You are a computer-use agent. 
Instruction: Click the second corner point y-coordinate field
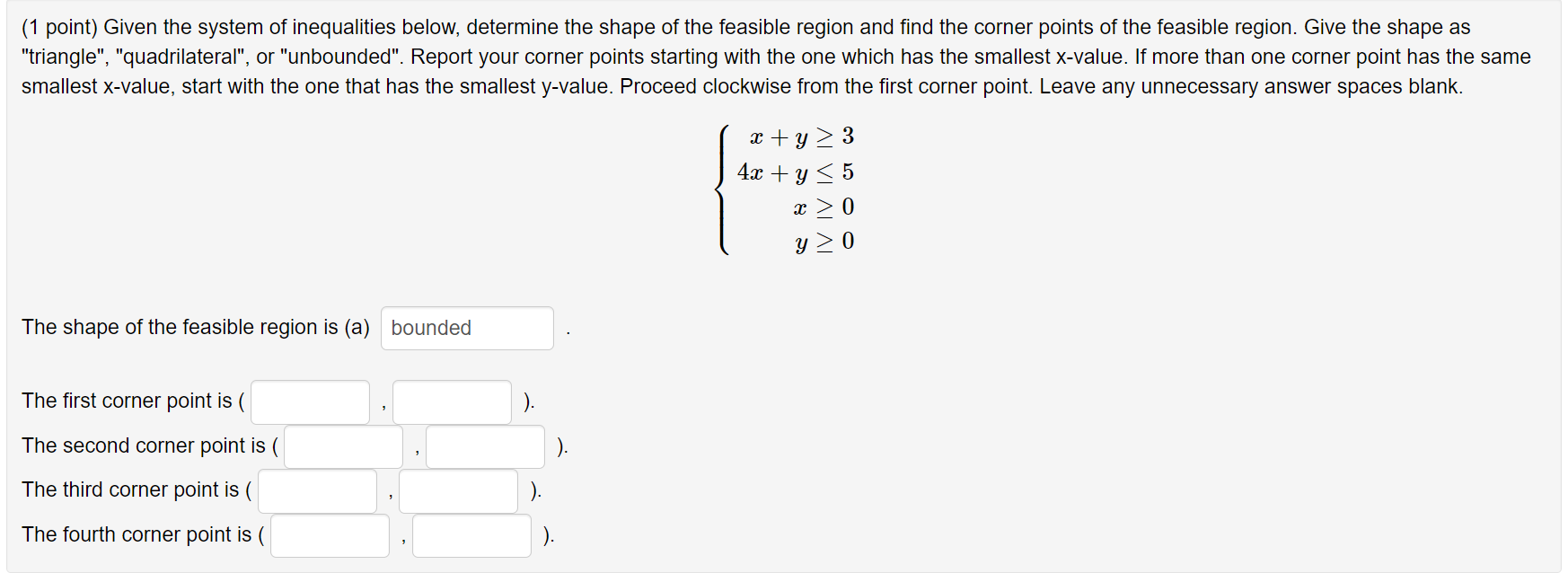(x=485, y=446)
